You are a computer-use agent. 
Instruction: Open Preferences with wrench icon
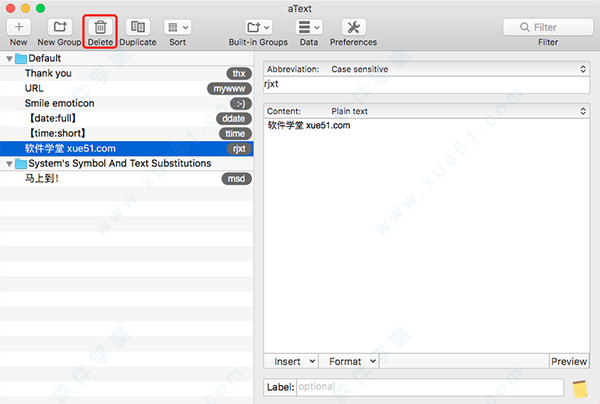tap(354, 27)
